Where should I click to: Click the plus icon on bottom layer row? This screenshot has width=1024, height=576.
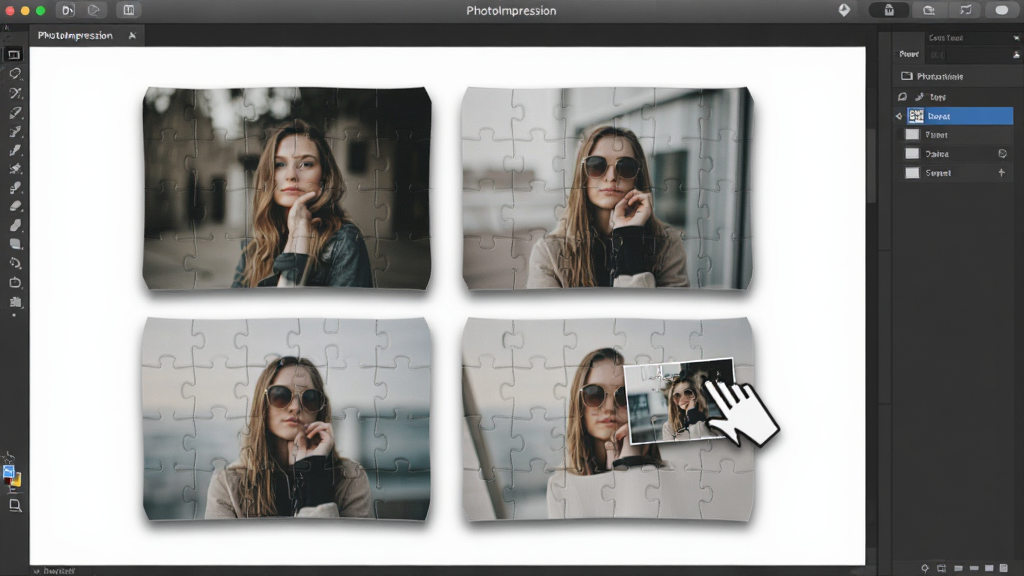click(1001, 172)
